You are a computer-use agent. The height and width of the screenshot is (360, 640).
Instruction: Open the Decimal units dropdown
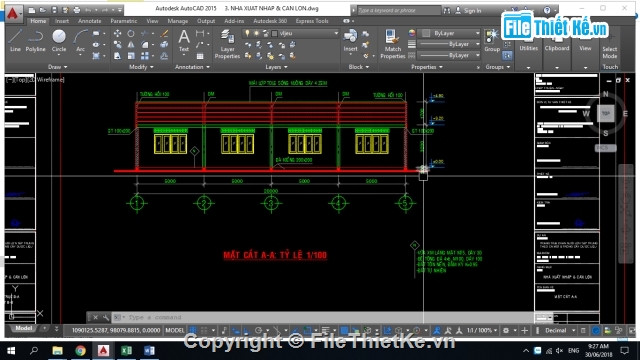point(560,330)
